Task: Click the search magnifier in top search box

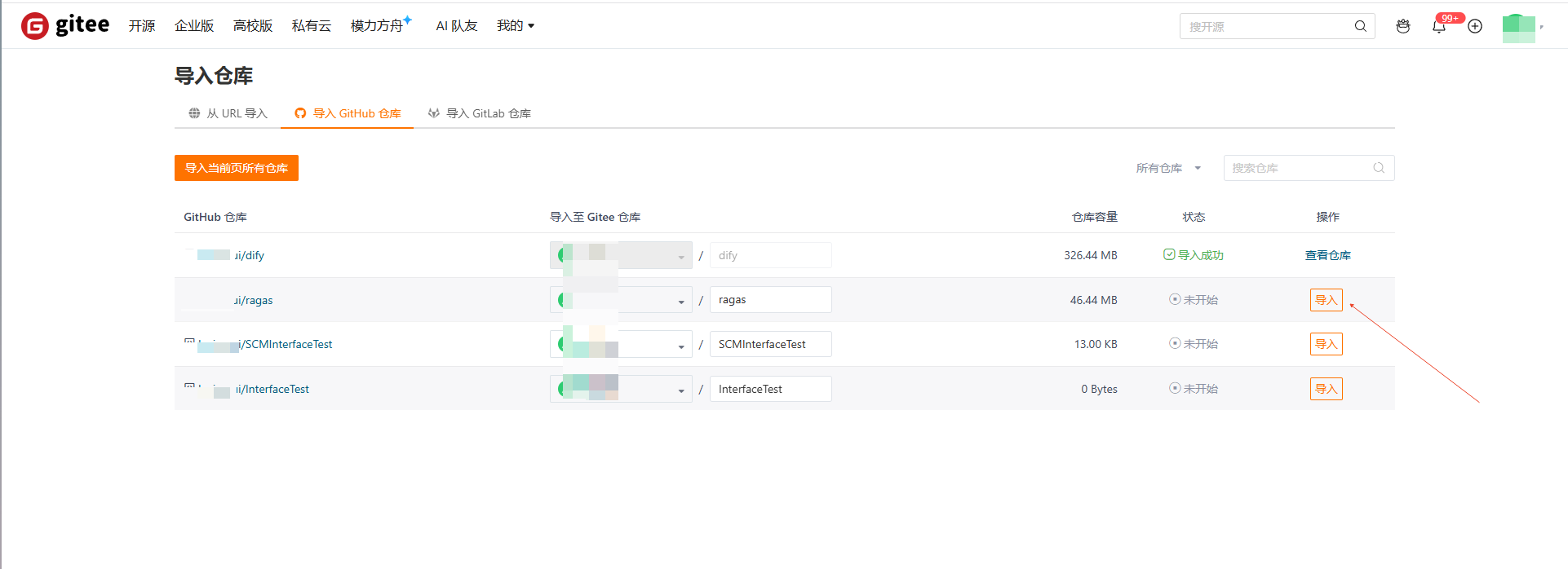Action: tap(1360, 26)
